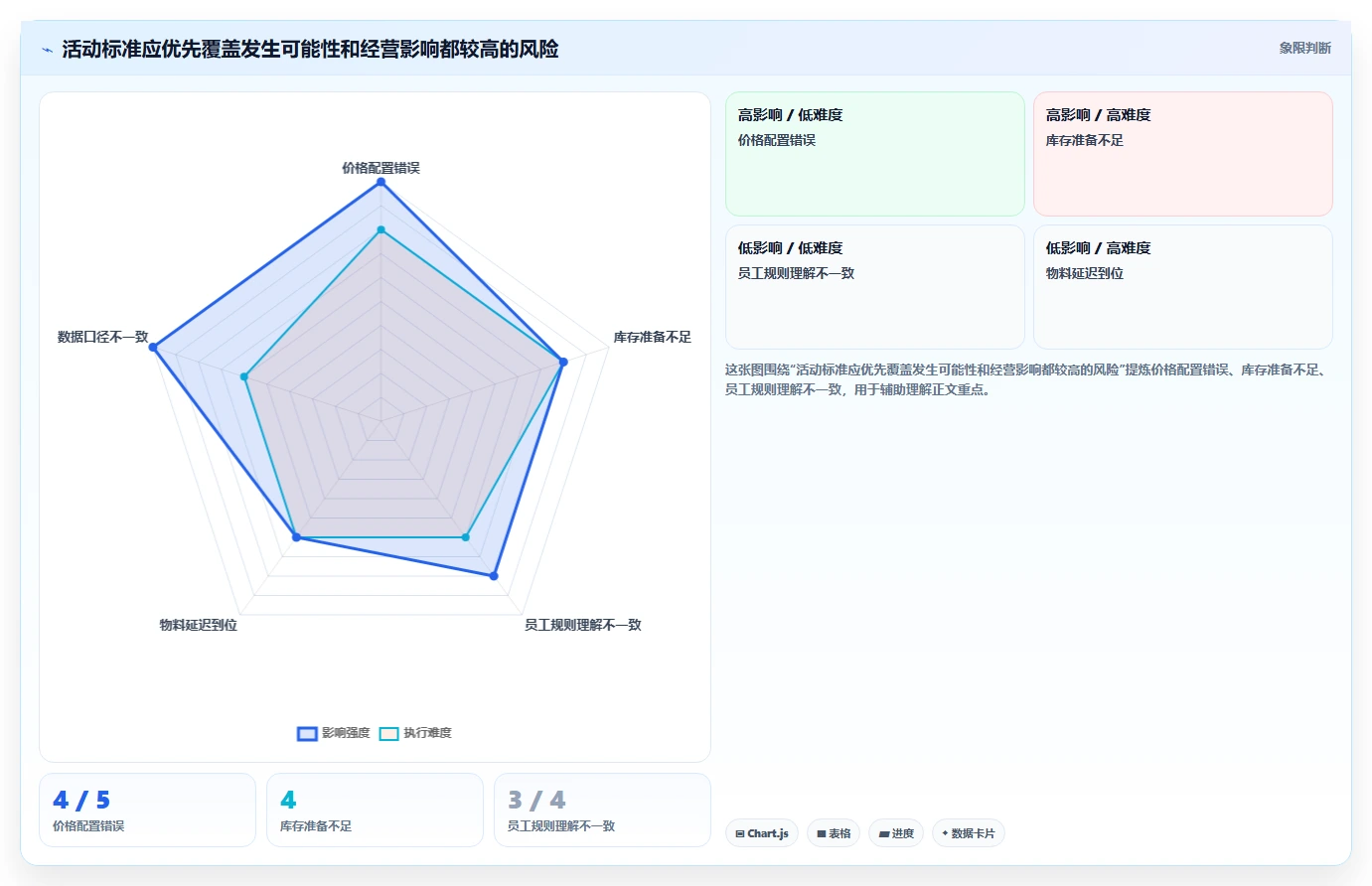Screen dimensions: 1372x886
Task: Select the 高影响 / 低难度 quadrant card
Action: [875, 154]
